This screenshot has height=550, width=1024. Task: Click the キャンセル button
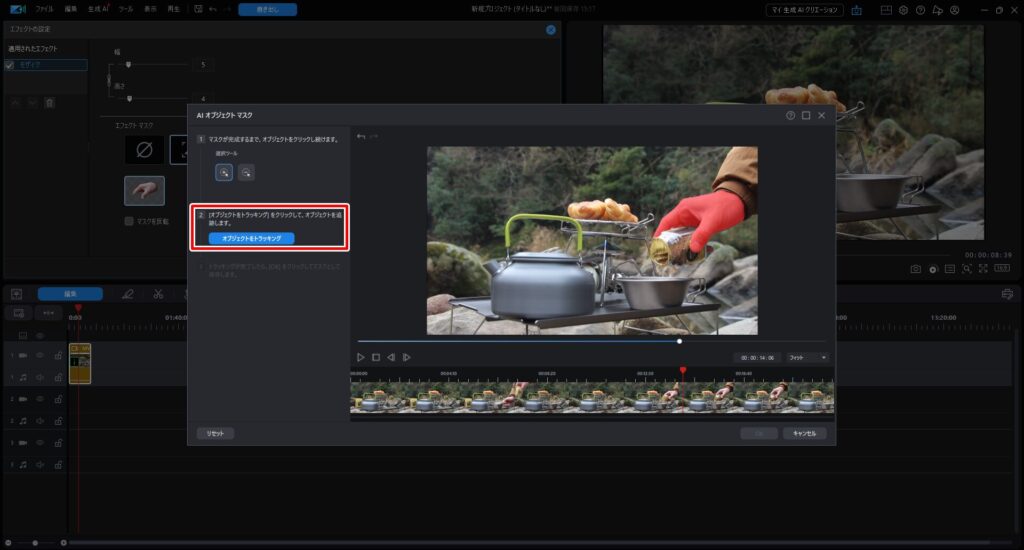pos(804,433)
